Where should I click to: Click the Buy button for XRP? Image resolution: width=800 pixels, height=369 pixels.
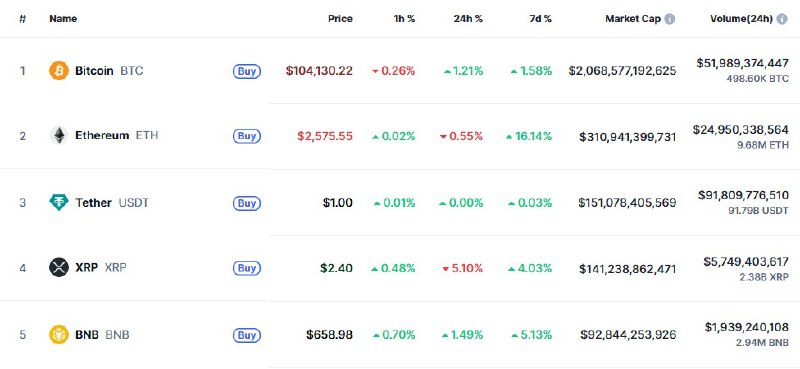click(x=247, y=268)
